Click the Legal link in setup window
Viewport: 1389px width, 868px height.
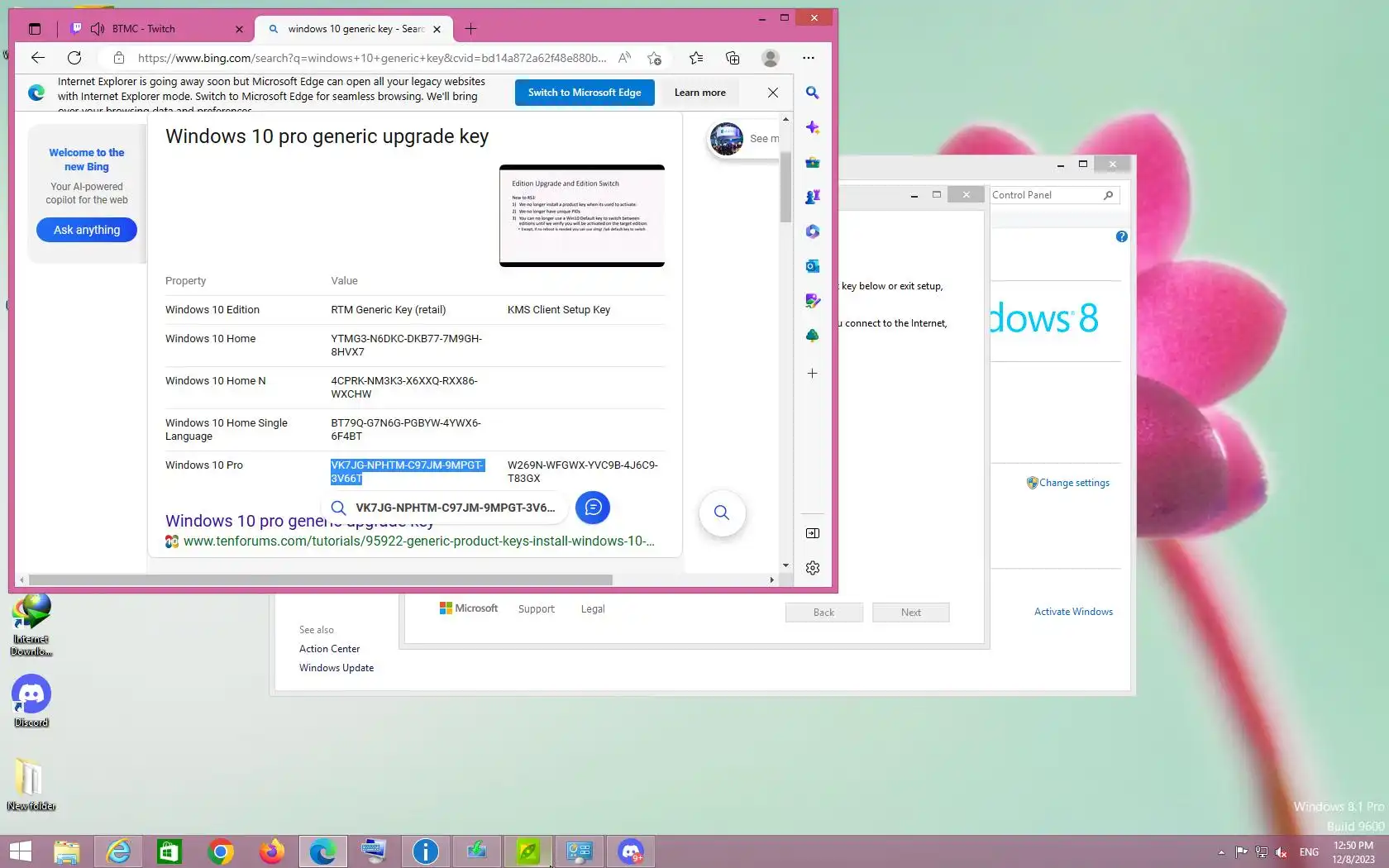point(593,609)
